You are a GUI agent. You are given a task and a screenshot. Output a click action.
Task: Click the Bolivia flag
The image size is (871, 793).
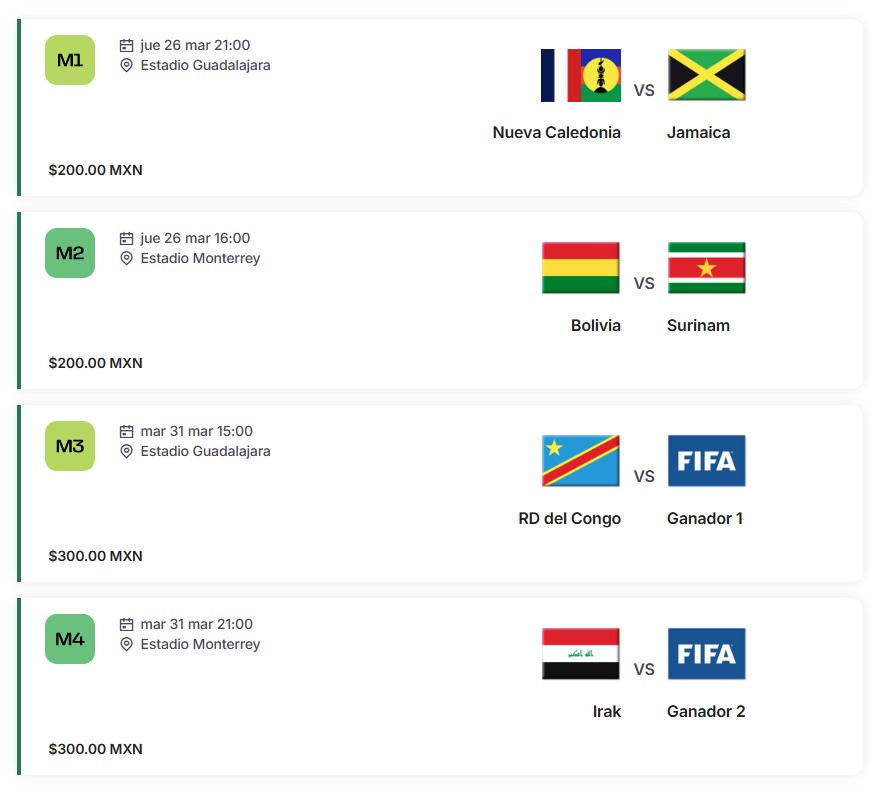pos(581,268)
